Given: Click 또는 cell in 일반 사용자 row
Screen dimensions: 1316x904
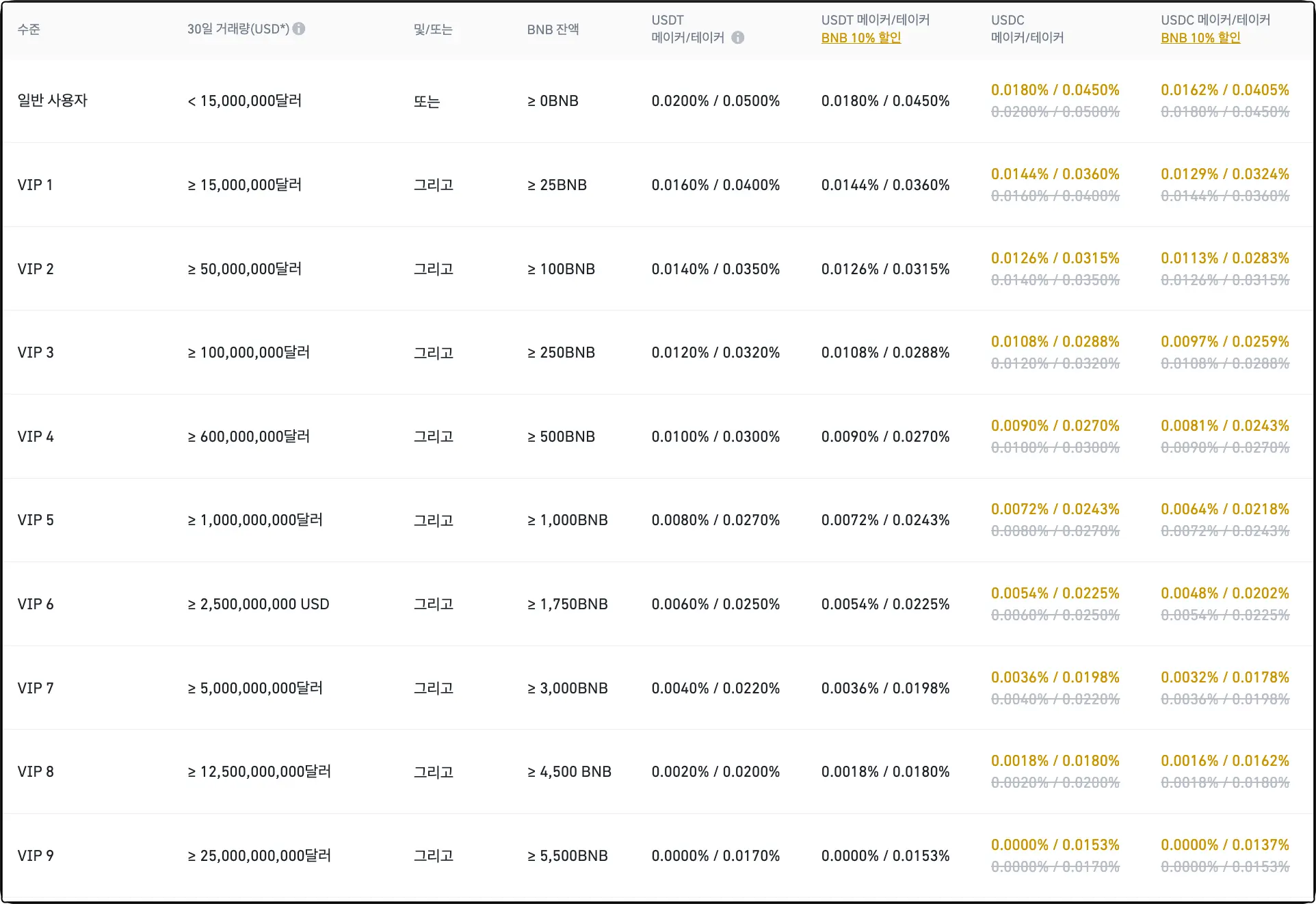Looking at the screenshot, I should (426, 101).
